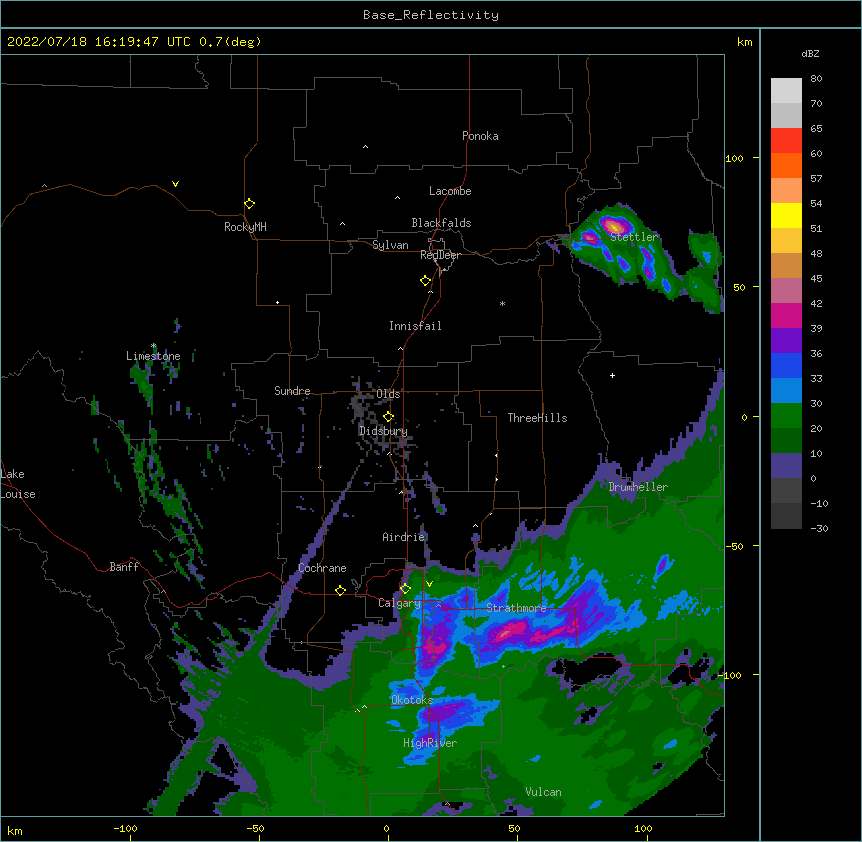Click the HighRiver label
Viewport: 862px width, 842px height.
click(x=430, y=743)
